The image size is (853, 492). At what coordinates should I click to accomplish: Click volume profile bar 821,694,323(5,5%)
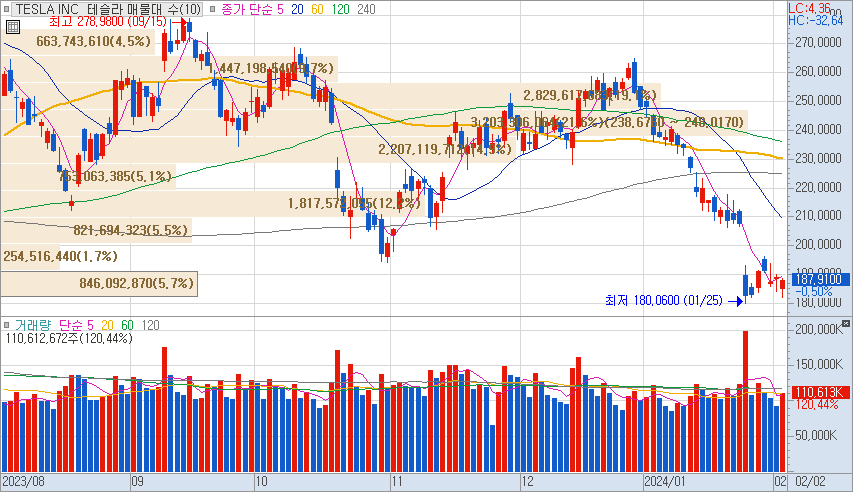[x=96, y=230]
